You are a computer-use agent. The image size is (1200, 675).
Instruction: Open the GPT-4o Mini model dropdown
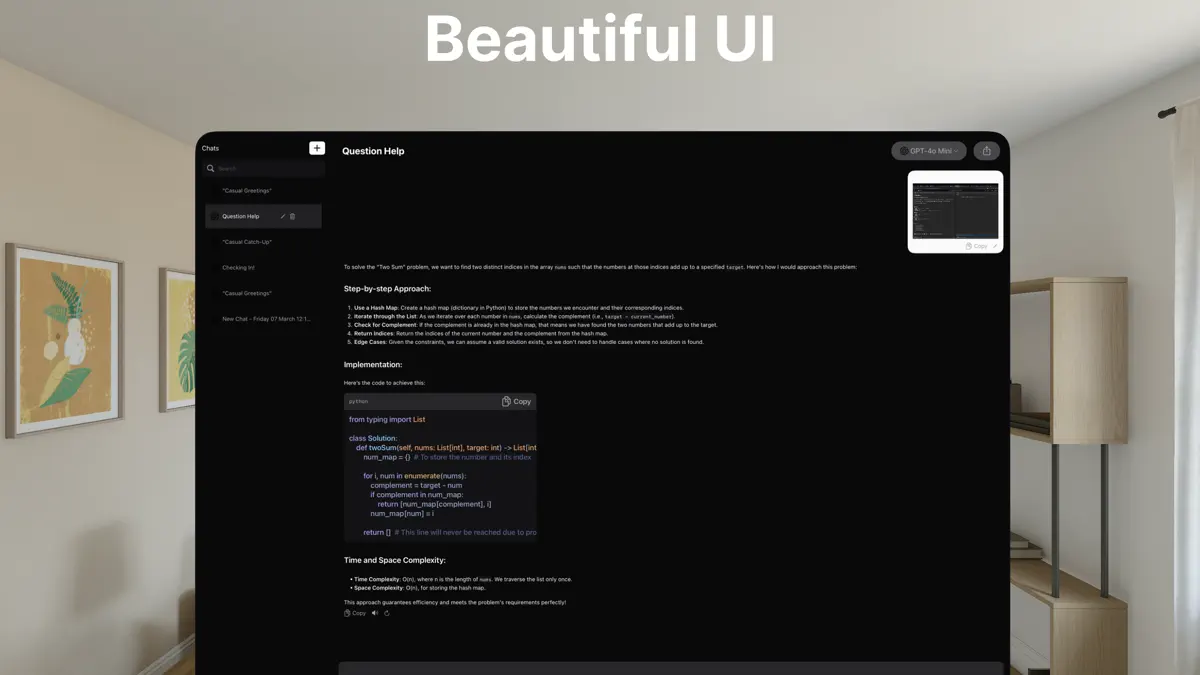pos(926,150)
